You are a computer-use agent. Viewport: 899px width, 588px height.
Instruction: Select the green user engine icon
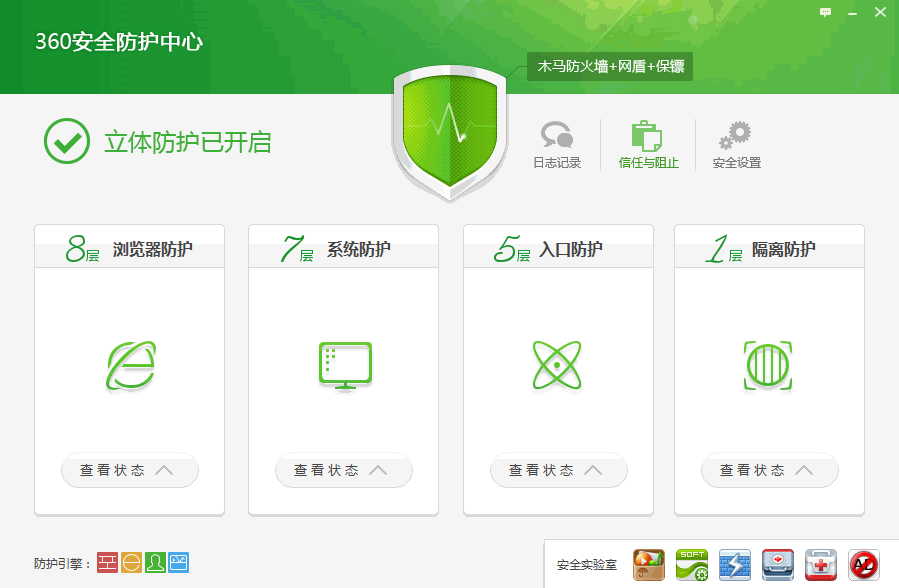(x=155, y=563)
